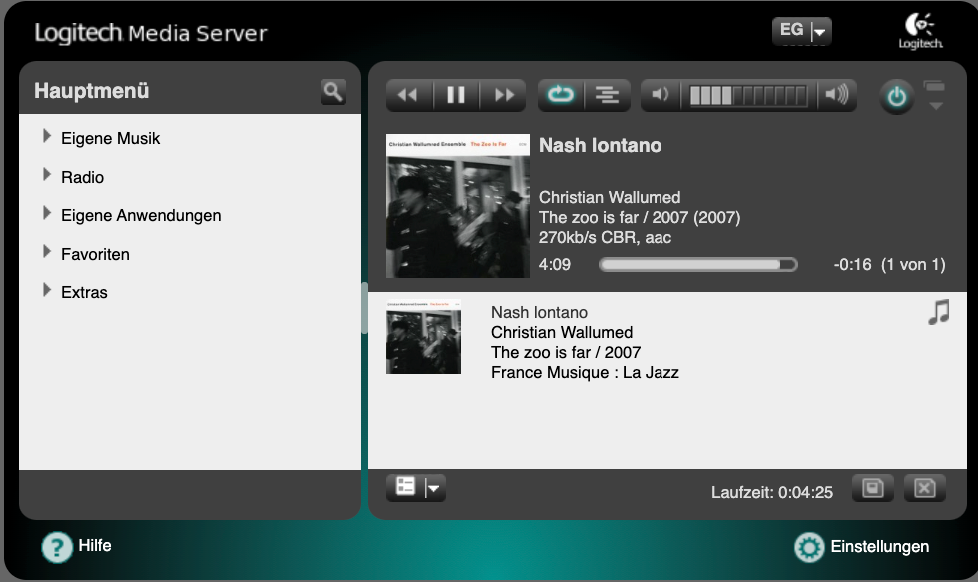Set volume level on the volume bar
Viewport: 978px width, 582px height.
pos(750,96)
